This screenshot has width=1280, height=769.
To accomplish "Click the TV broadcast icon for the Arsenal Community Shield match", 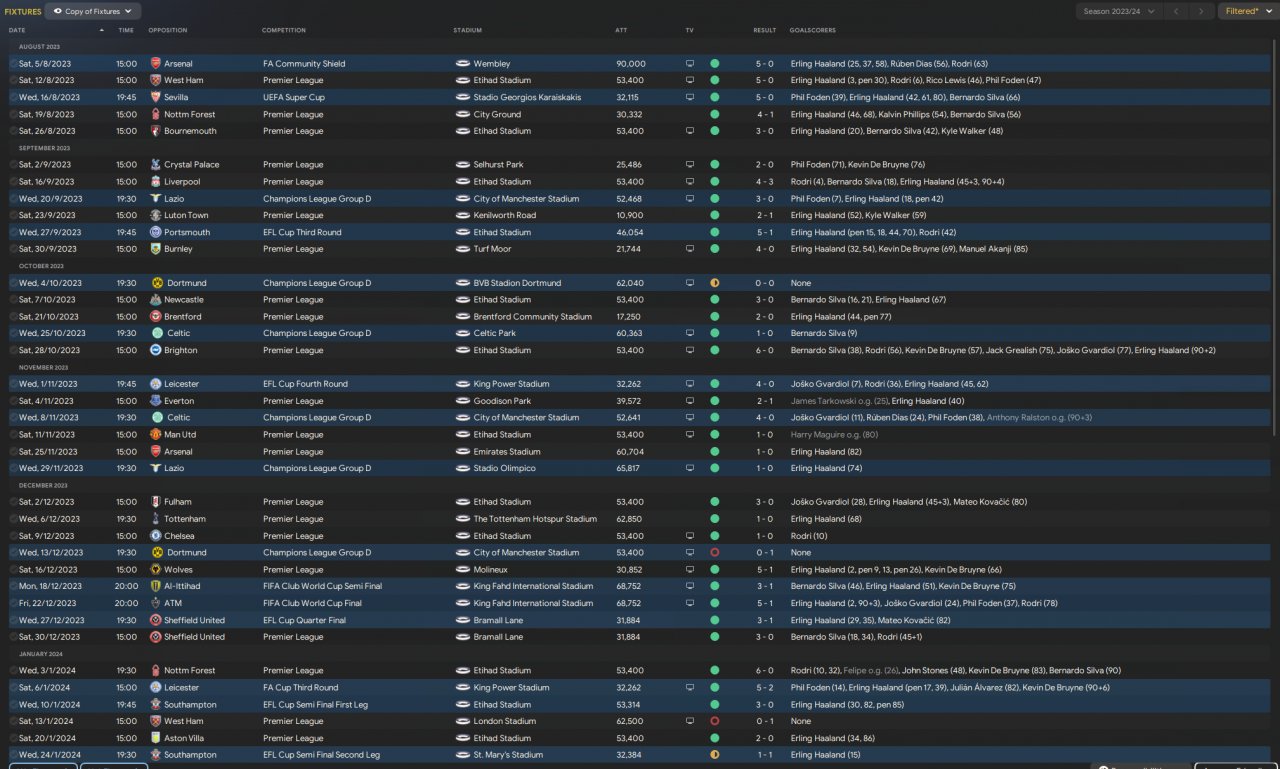I will tap(689, 64).
